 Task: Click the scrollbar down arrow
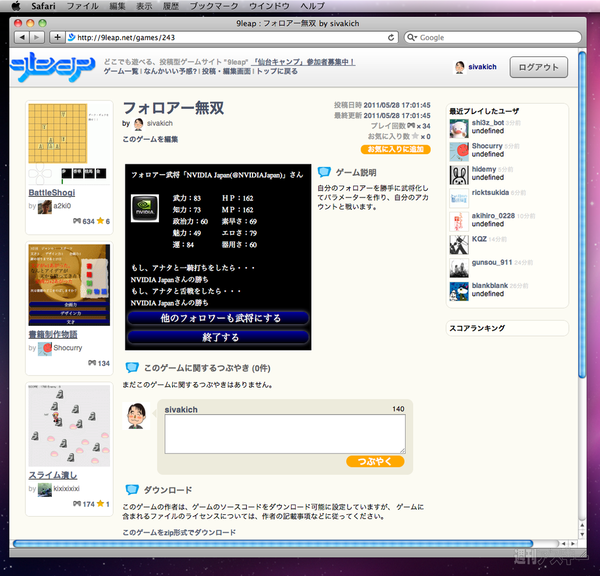(582, 535)
